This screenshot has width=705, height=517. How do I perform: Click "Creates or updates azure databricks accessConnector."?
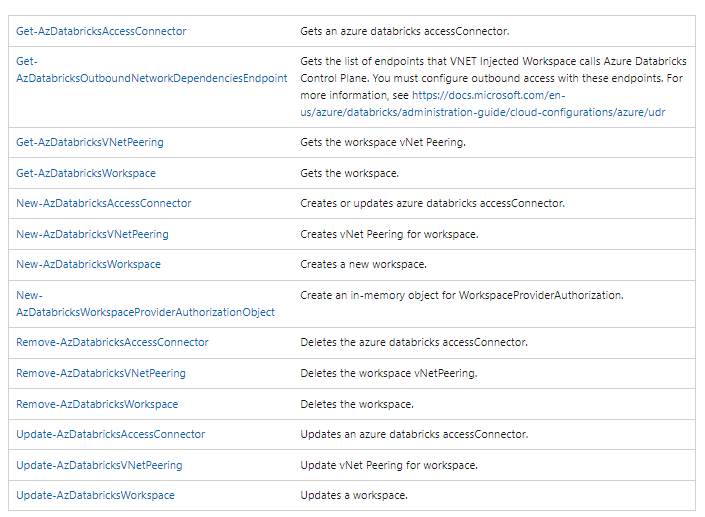[x=433, y=203]
